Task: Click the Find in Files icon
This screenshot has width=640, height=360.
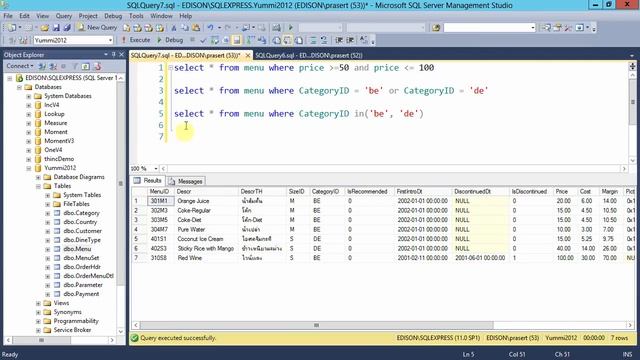Action: pos(436,28)
